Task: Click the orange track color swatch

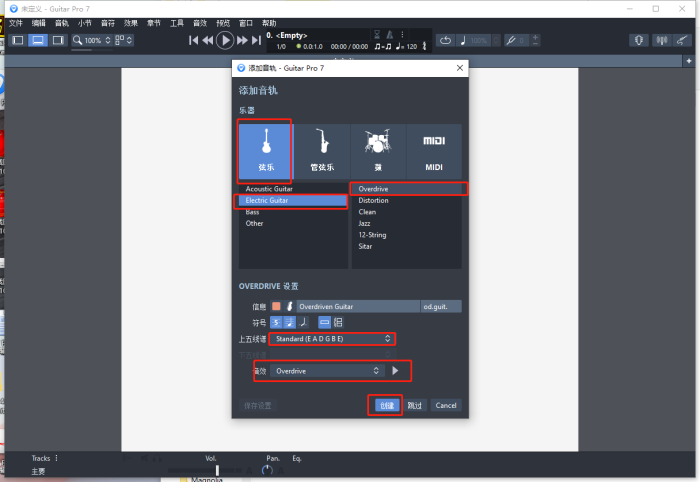Action: (276, 306)
